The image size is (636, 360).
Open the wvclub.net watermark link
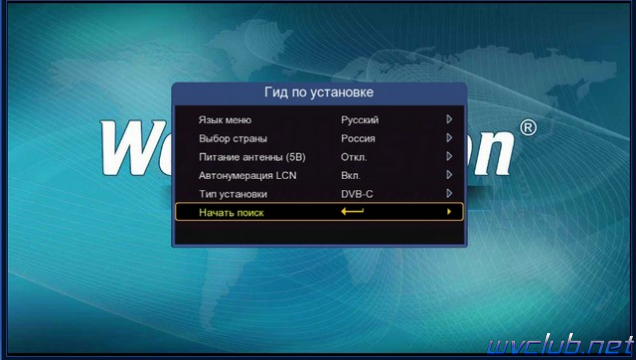(560, 346)
